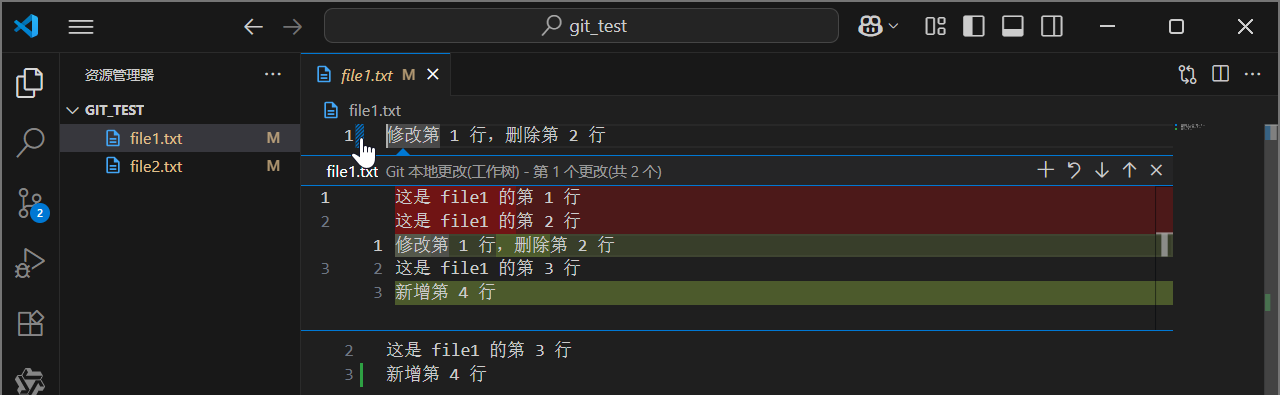Open the hamburger application menu

point(81,27)
